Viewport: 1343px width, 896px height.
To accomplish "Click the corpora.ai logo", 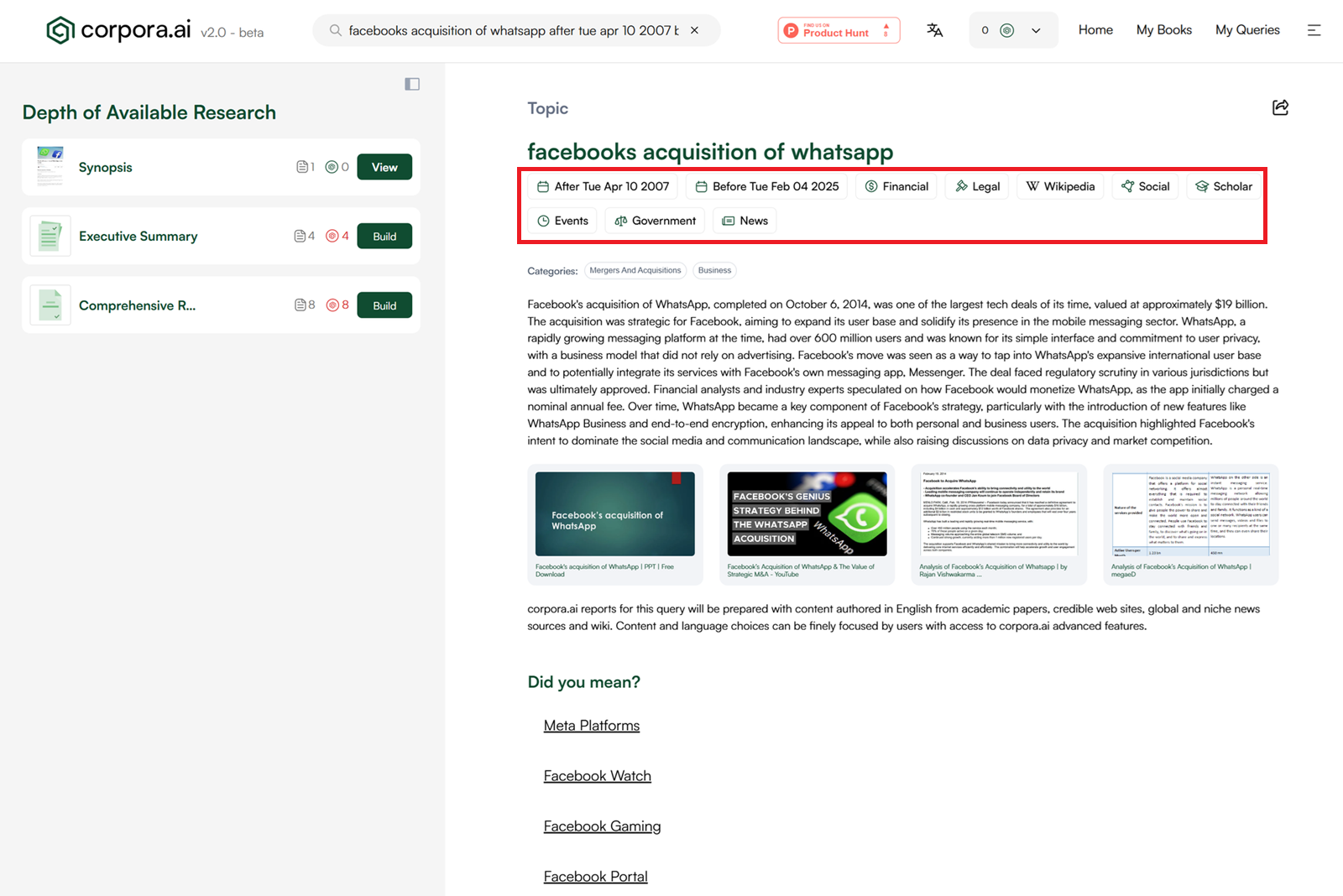I will (119, 30).
